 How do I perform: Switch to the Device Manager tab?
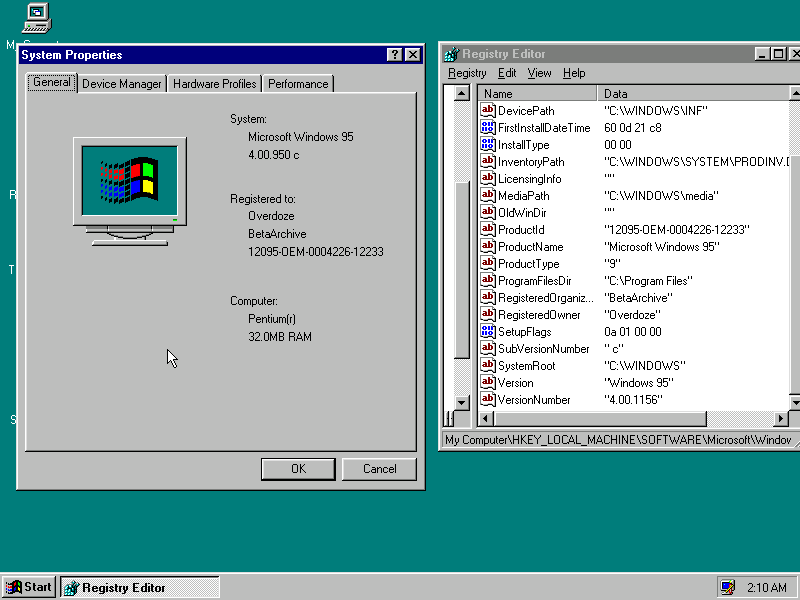click(121, 84)
